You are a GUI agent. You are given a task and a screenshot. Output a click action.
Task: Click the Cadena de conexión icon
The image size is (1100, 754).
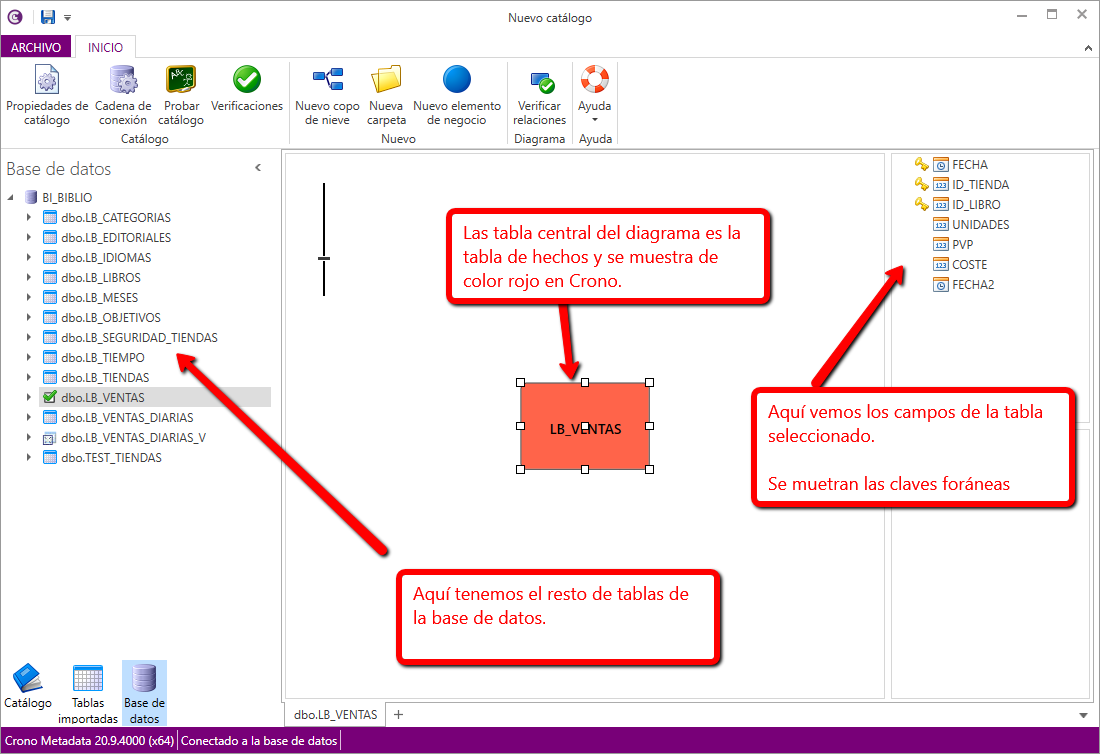[x=123, y=97]
